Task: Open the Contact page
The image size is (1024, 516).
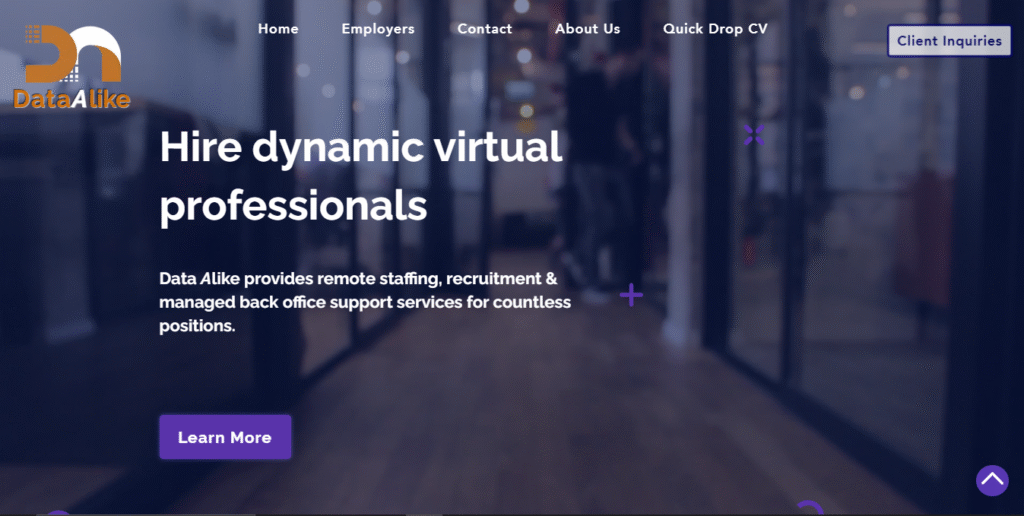Action: point(485,29)
